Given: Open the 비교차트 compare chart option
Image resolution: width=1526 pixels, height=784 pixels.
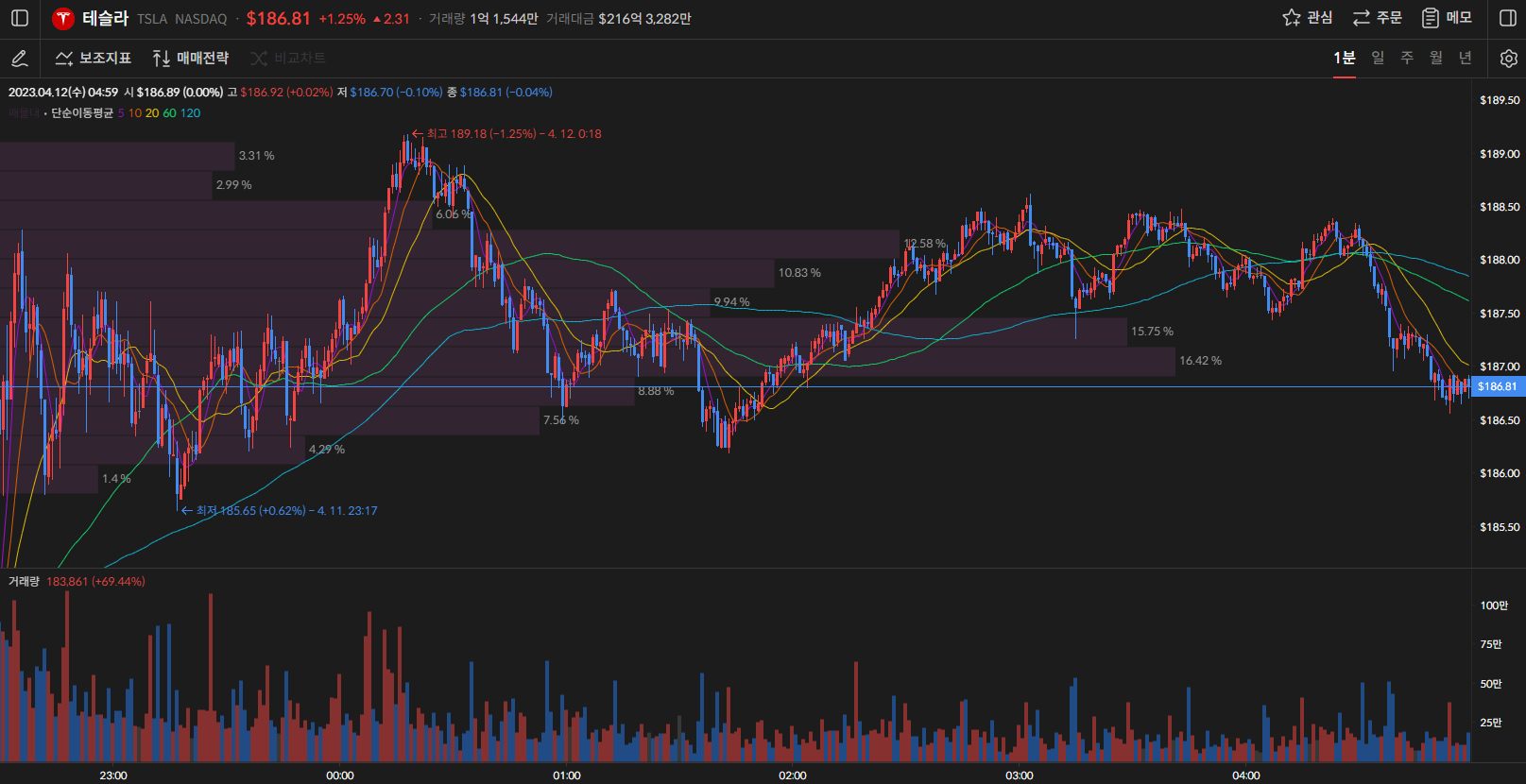Looking at the screenshot, I should tap(288, 59).
